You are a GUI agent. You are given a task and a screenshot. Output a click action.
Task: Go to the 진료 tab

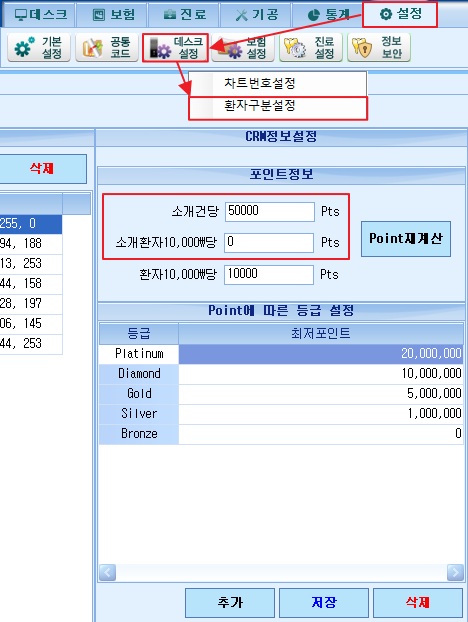[x=184, y=15]
